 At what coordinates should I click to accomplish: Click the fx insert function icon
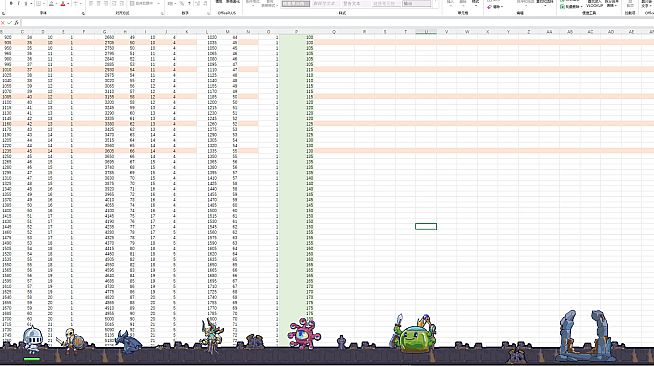[x=17, y=23]
